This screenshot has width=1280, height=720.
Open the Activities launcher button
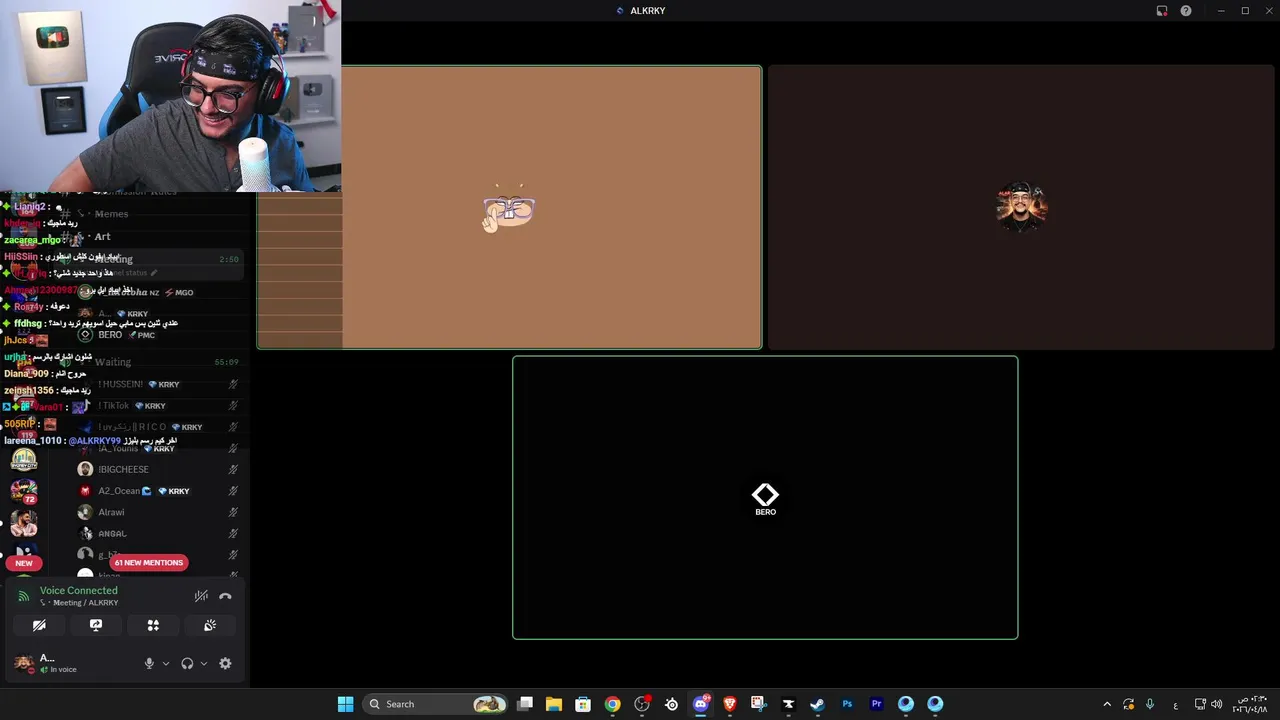click(153, 625)
